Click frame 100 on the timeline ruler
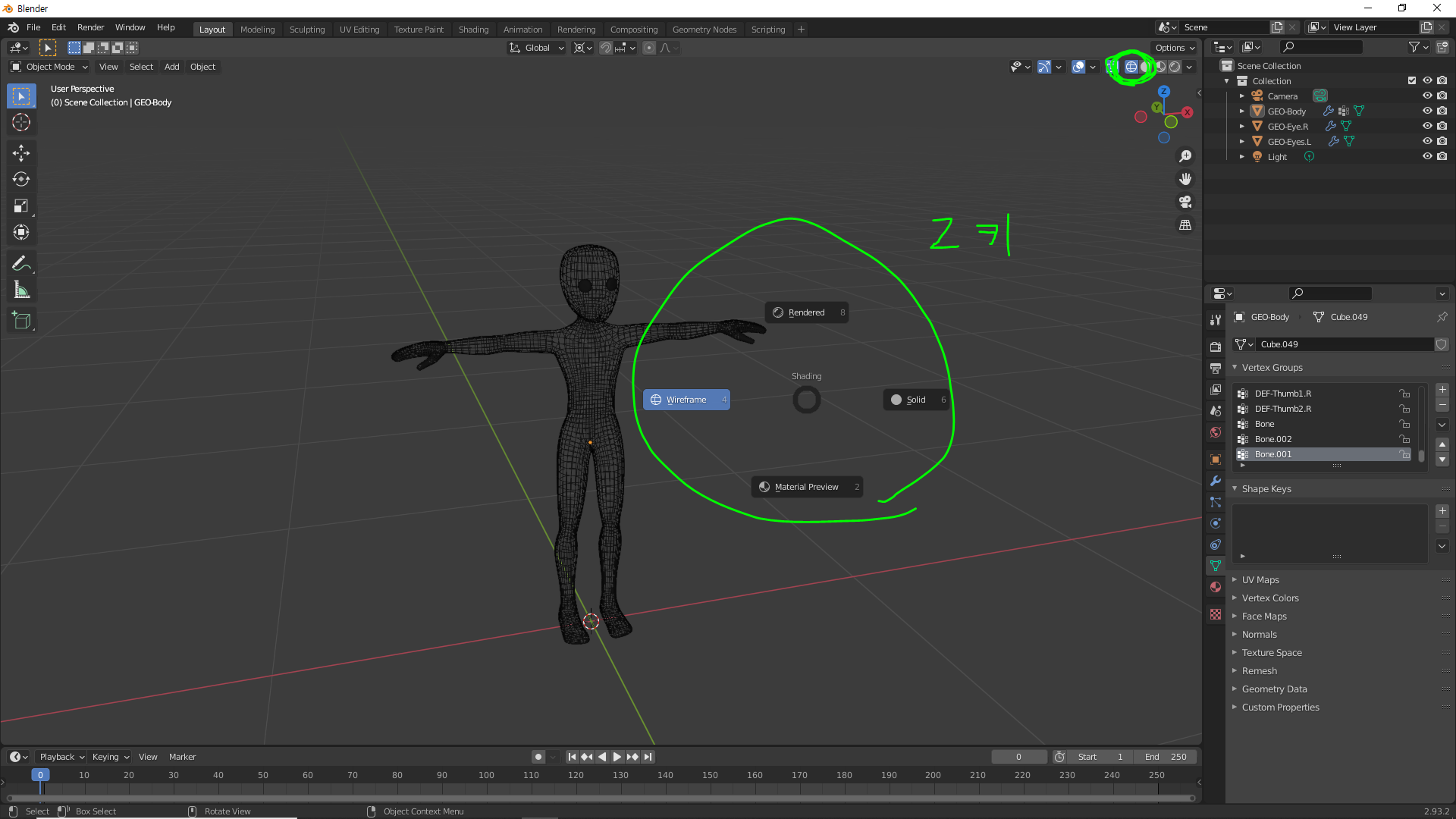Viewport: 1456px width, 819px height. pos(486,775)
